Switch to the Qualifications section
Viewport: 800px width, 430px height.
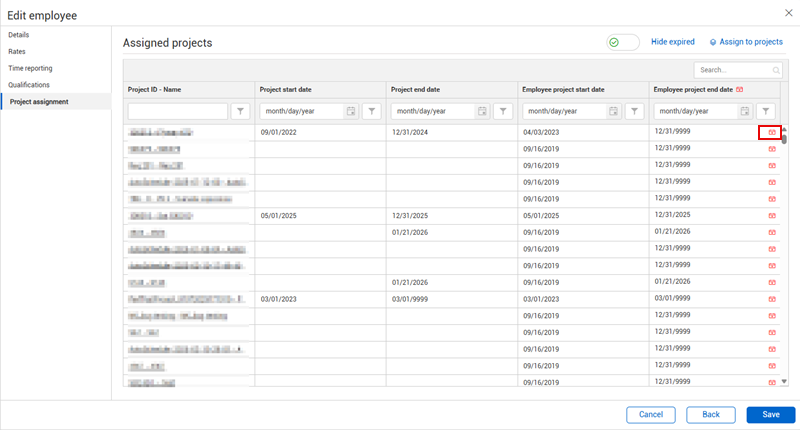[29, 85]
